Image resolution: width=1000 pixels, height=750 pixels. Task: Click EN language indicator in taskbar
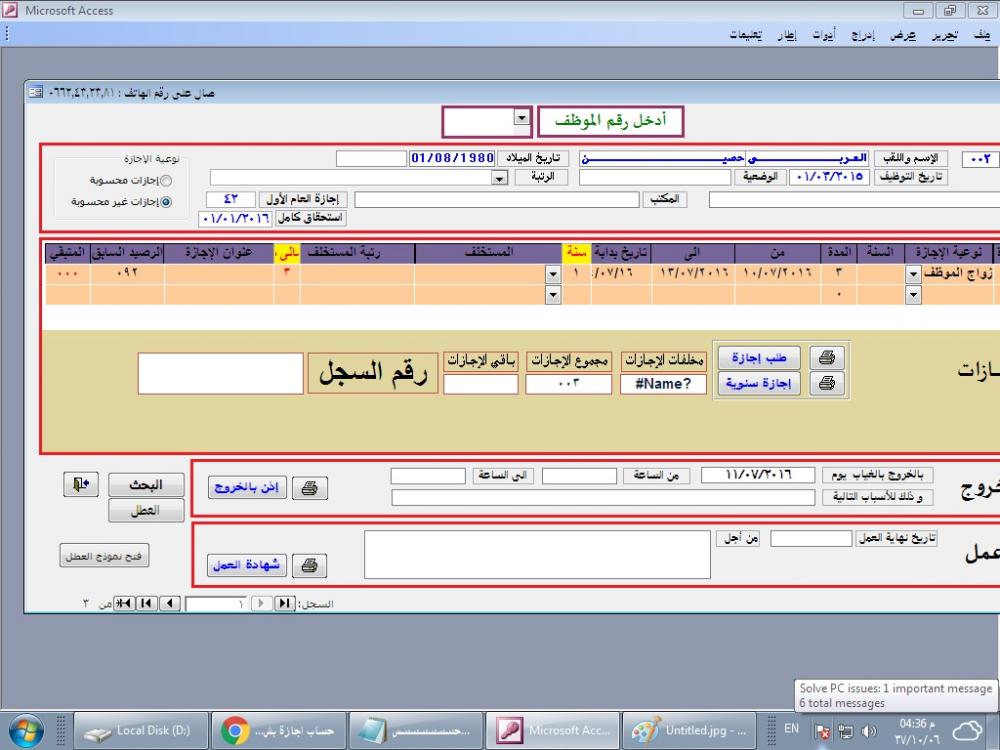791,728
